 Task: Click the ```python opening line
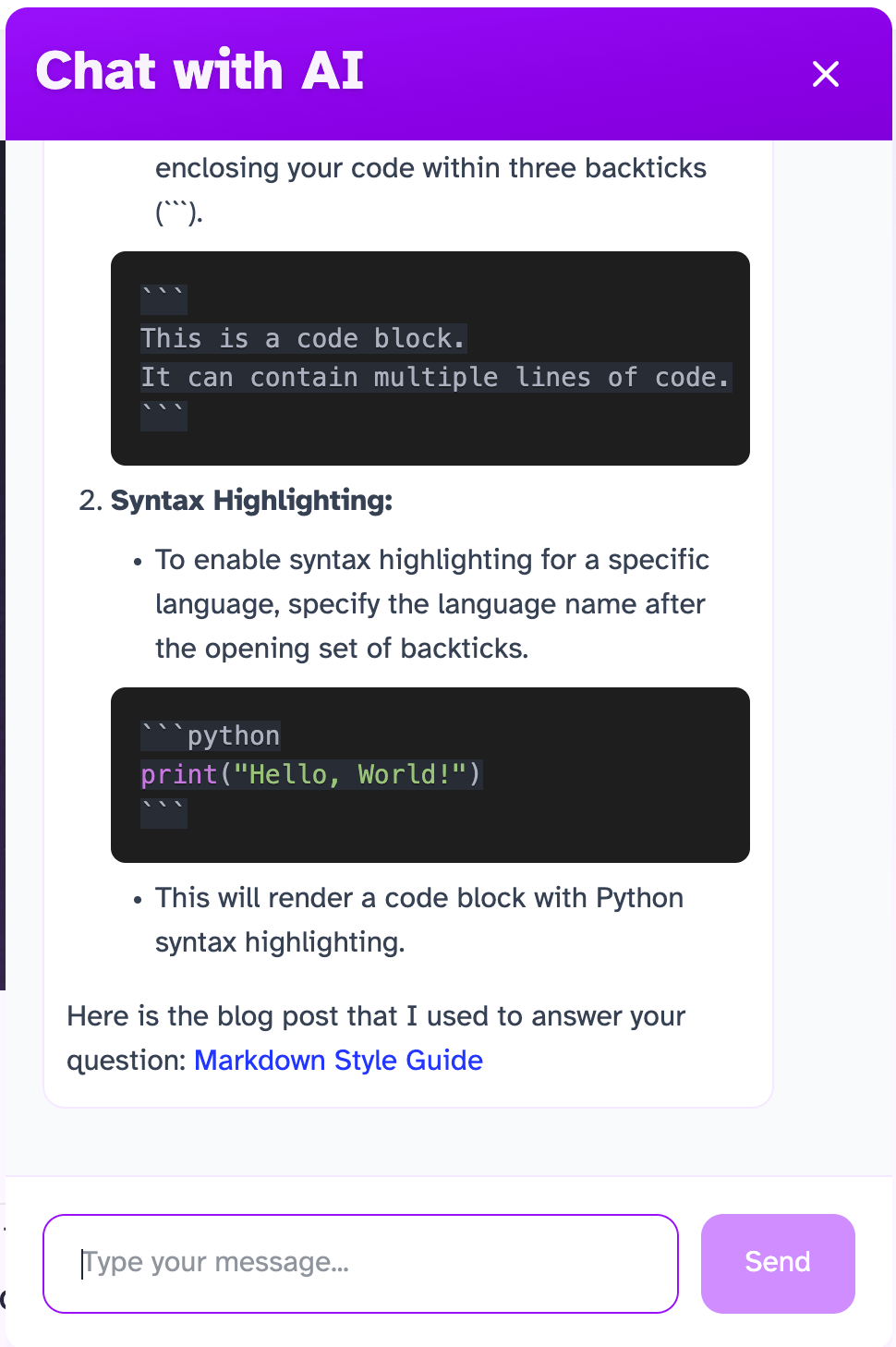[x=211, y=735]
